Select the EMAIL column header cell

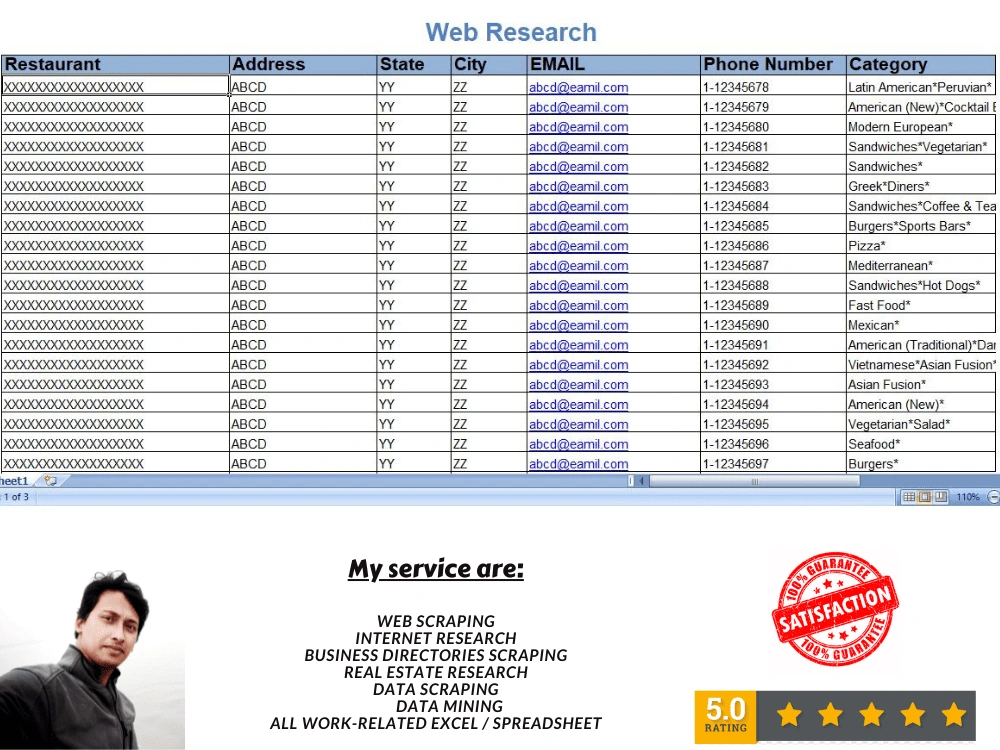[x=614, y=64]
